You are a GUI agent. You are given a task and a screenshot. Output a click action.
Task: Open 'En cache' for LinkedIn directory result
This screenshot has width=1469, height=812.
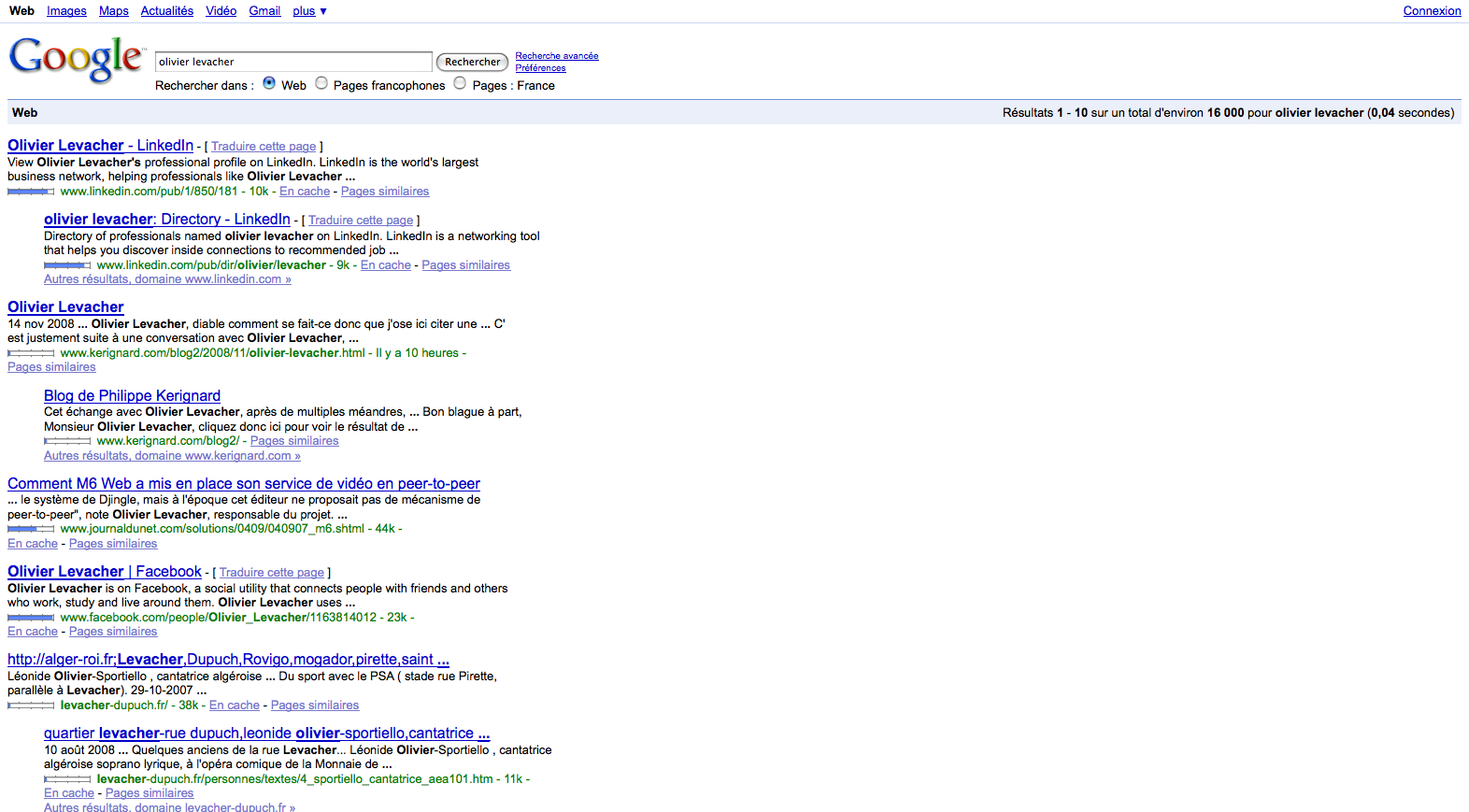386,265
